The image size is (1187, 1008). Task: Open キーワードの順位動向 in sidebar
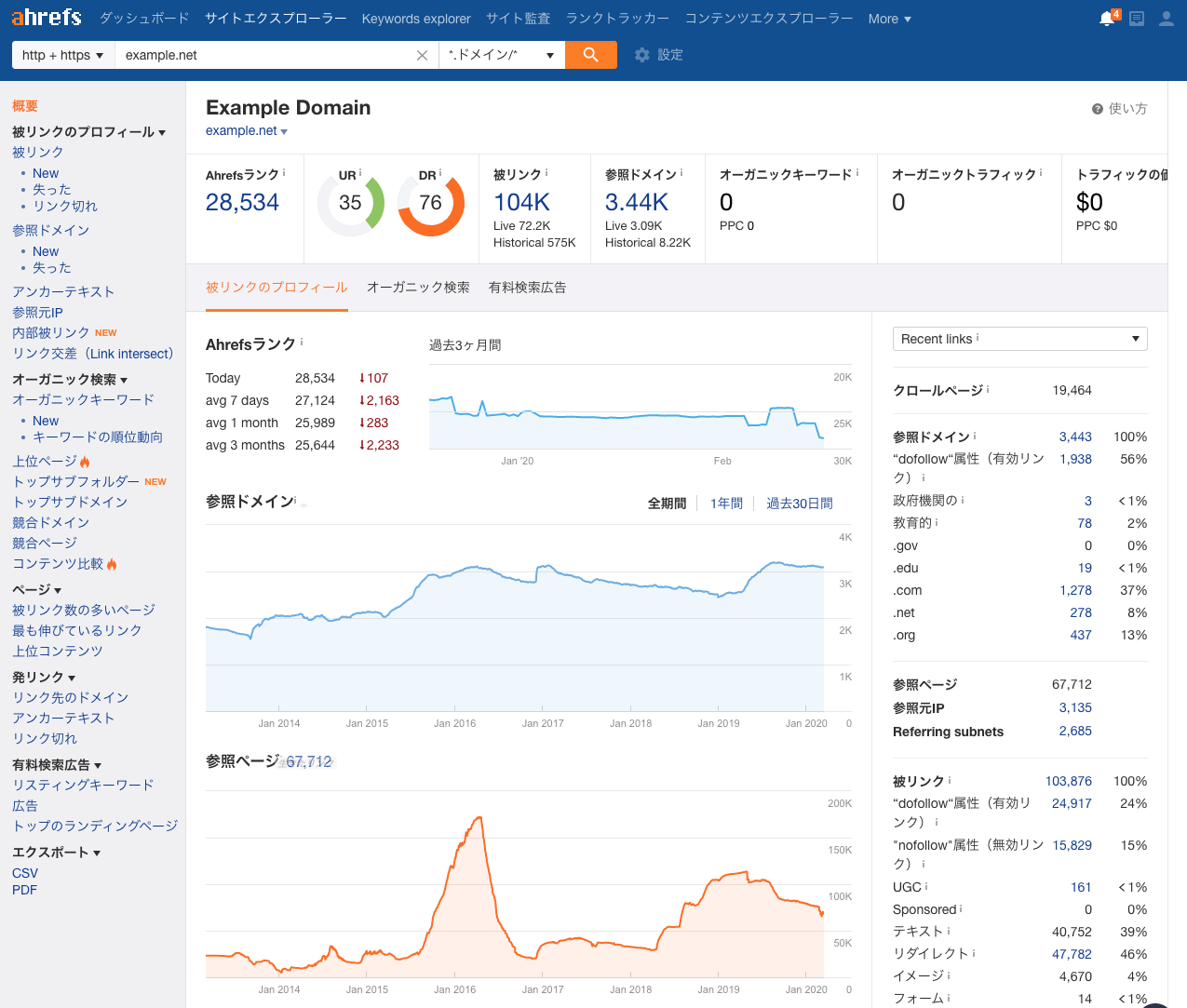[x=98, y=437]
